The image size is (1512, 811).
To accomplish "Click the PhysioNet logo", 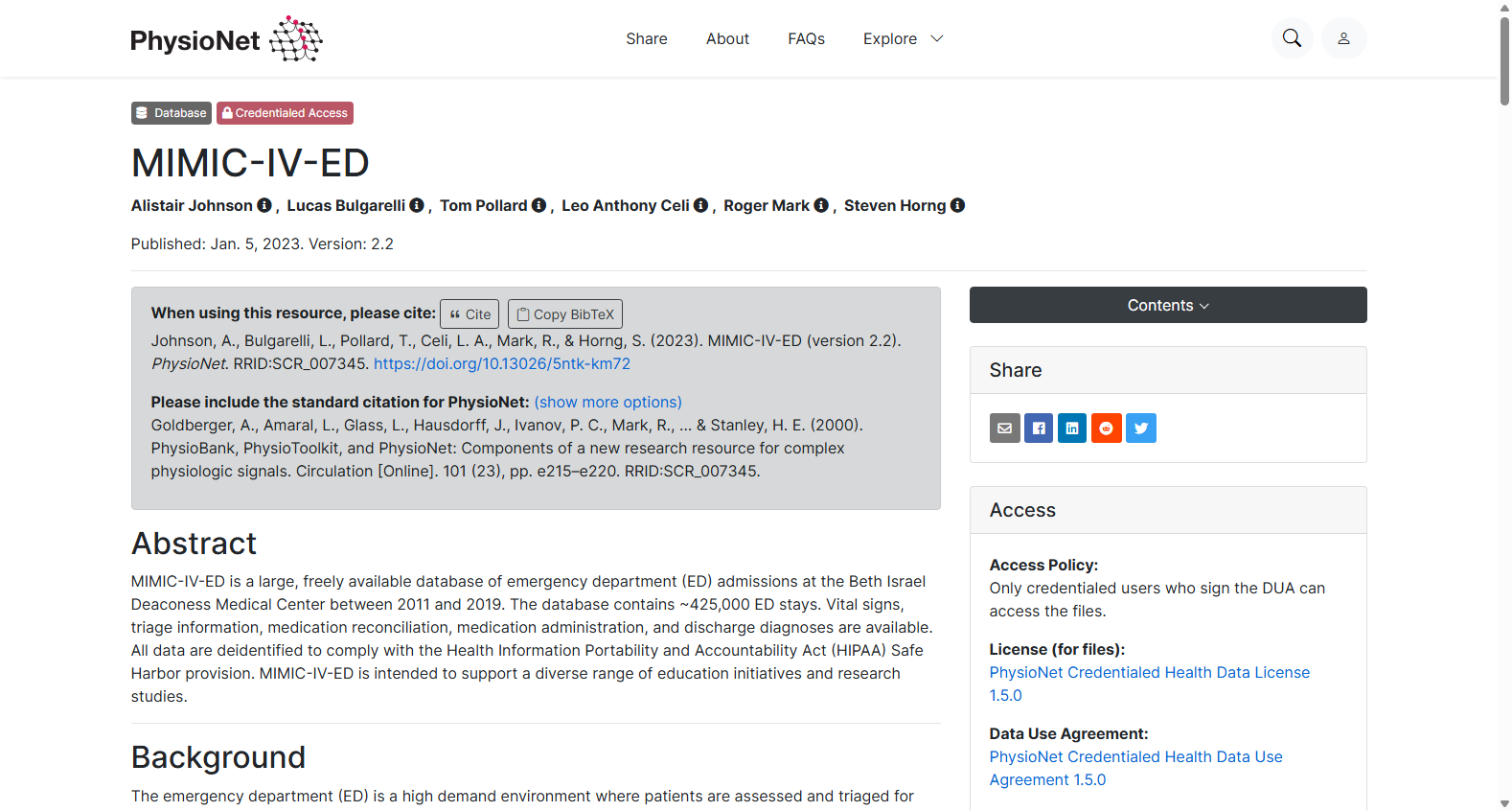I will tap(226, 39).
